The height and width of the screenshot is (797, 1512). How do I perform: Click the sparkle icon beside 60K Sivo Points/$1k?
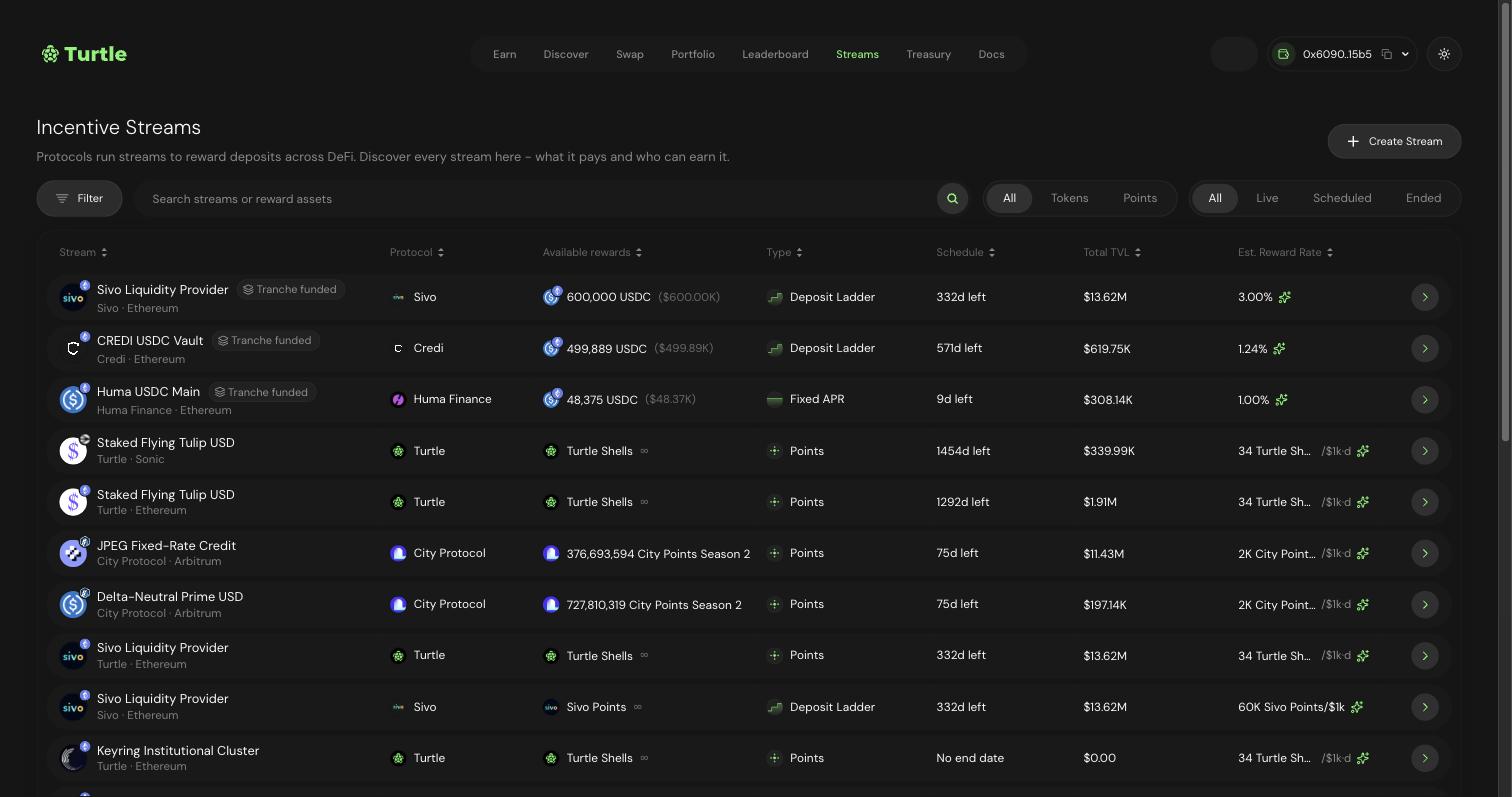pyautogui.click(x=1357, y=707)
